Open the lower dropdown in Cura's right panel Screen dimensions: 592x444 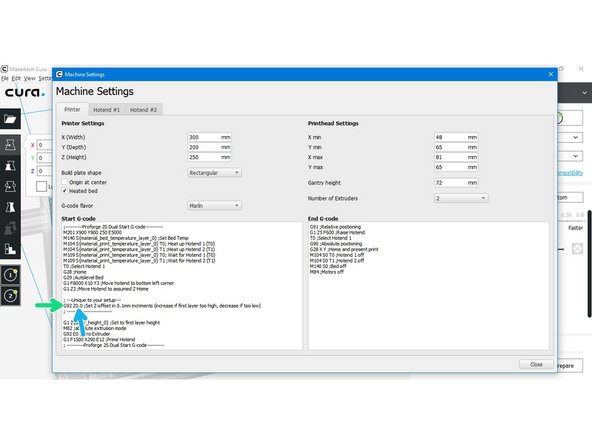570,156
